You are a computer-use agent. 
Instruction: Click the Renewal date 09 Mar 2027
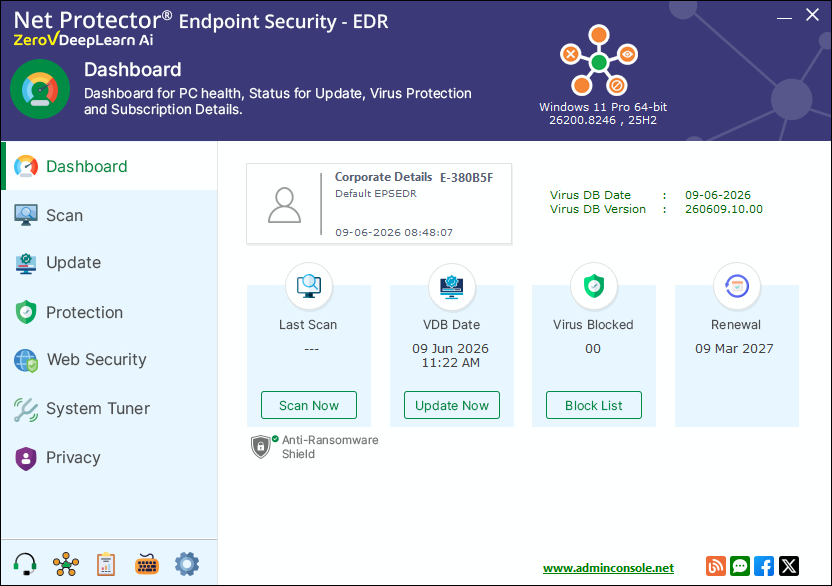coord(734,349)
